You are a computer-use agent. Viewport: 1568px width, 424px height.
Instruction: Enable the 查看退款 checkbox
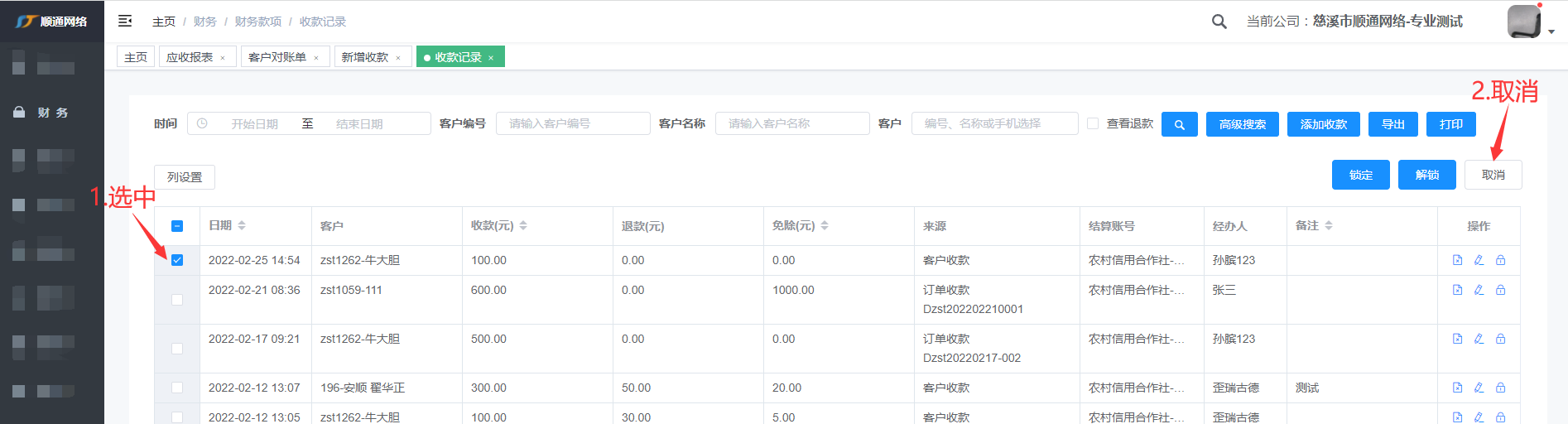(1093, 123)
